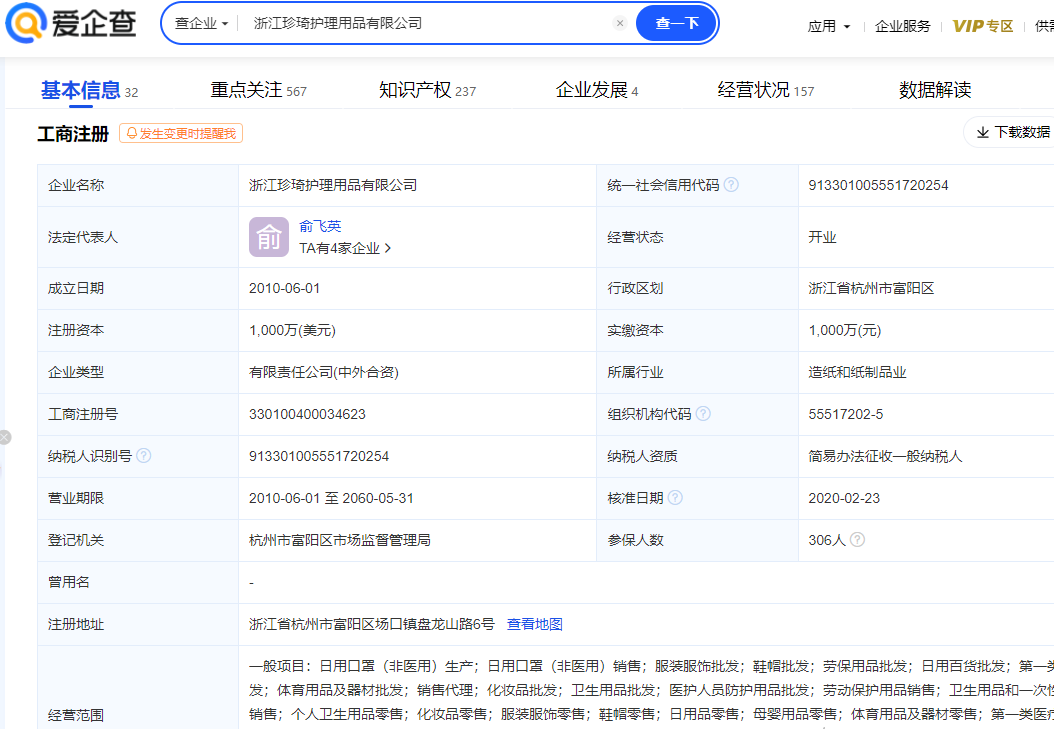1054x729 pixels.
Task: Select the credit code 913301005551720254 value
Action: [878, 185]
